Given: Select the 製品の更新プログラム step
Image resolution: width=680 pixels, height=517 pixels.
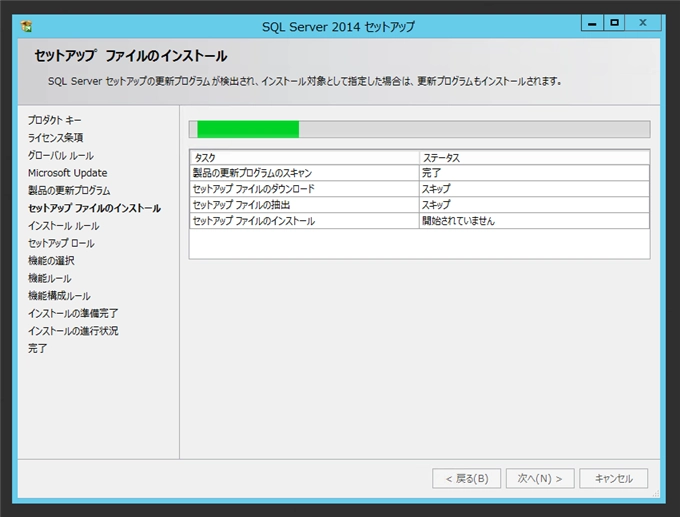Looking at the screenshot, I should 69,190.
